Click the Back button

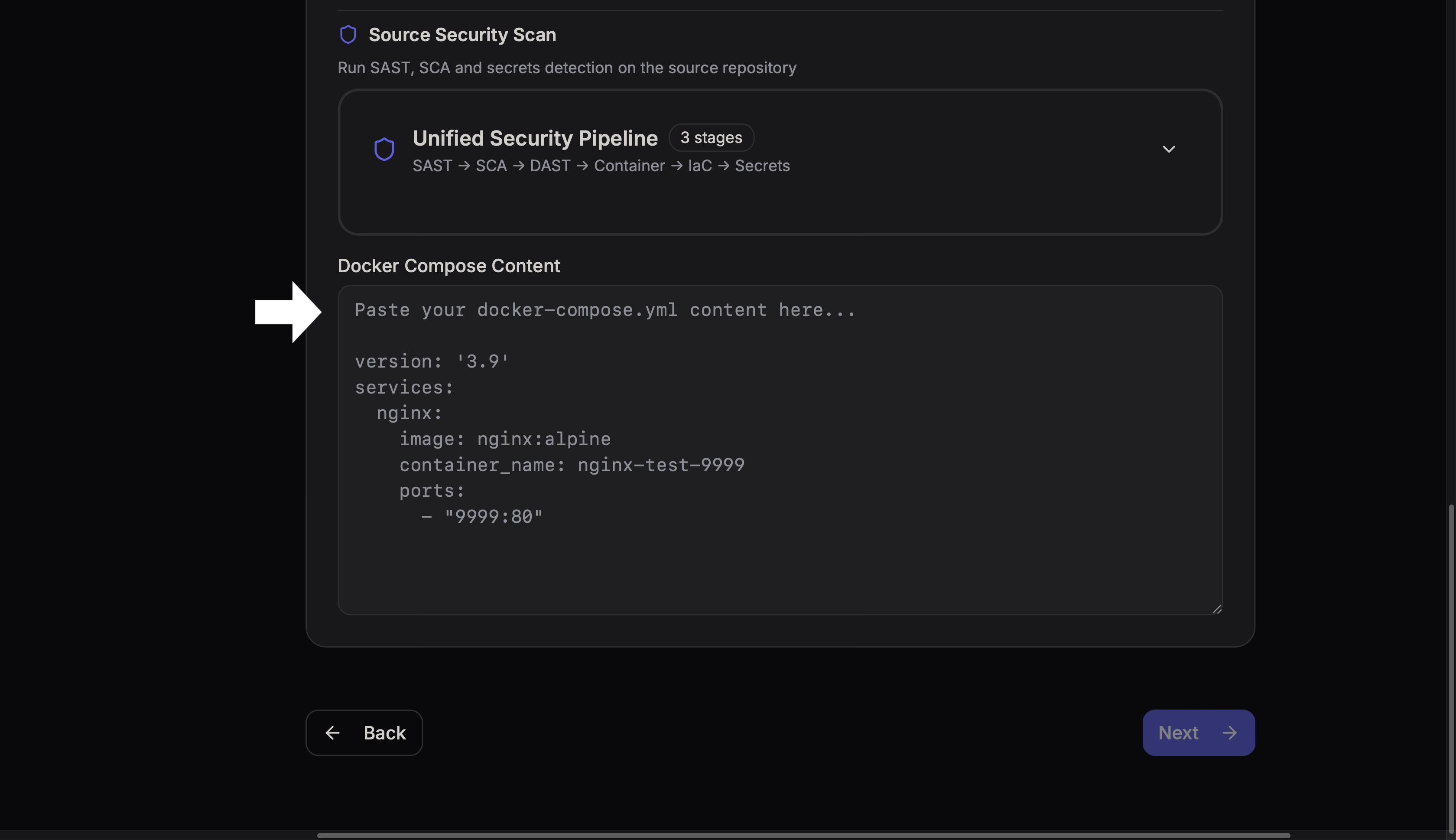click(x=364, y=732)
